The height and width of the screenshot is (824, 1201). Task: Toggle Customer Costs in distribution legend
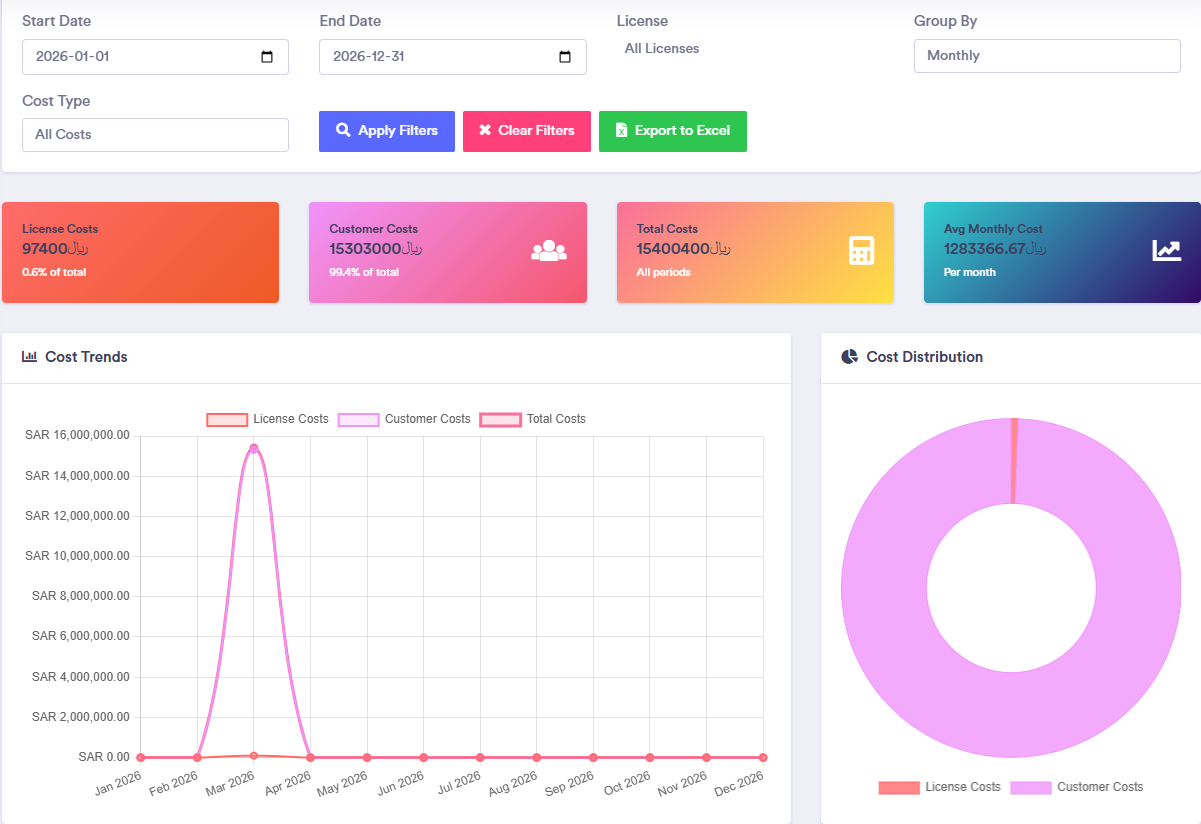click(x=1077, y=787)
